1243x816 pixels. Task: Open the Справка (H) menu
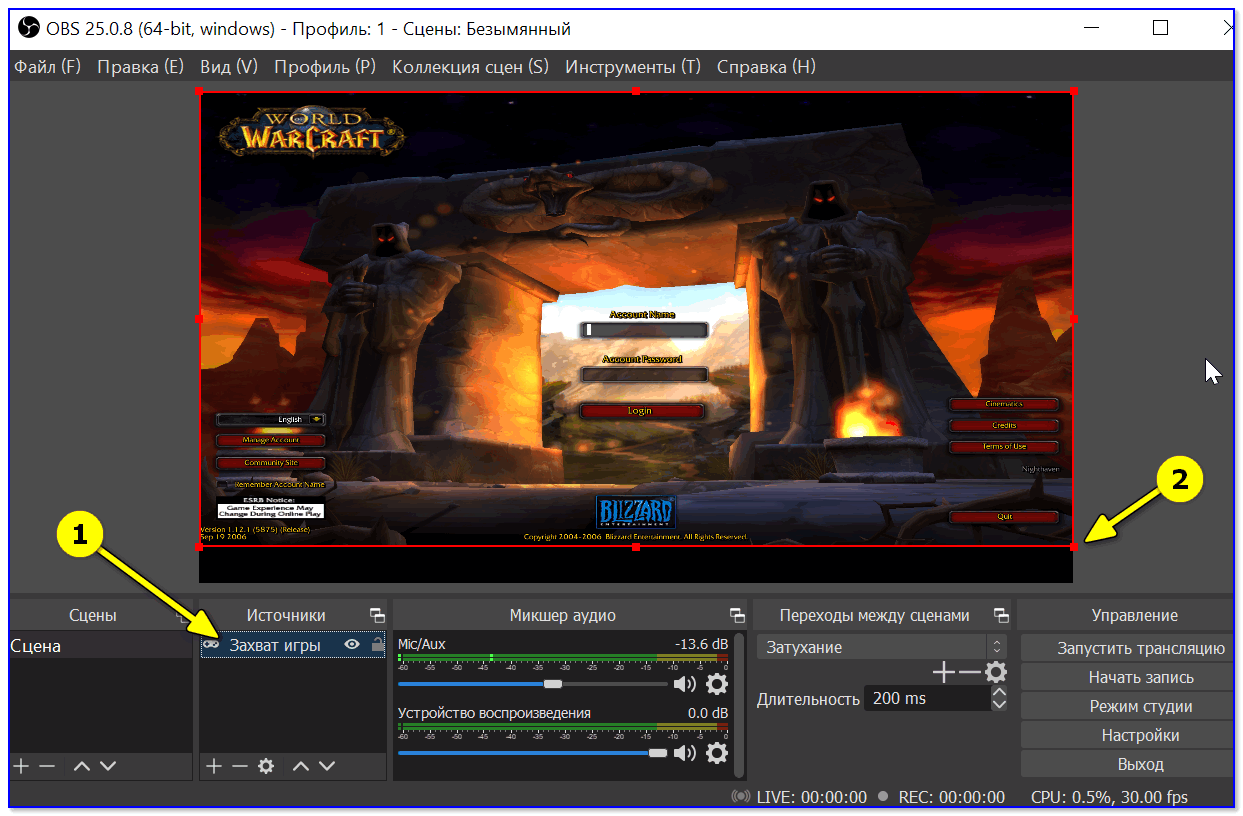coord(766,67)
